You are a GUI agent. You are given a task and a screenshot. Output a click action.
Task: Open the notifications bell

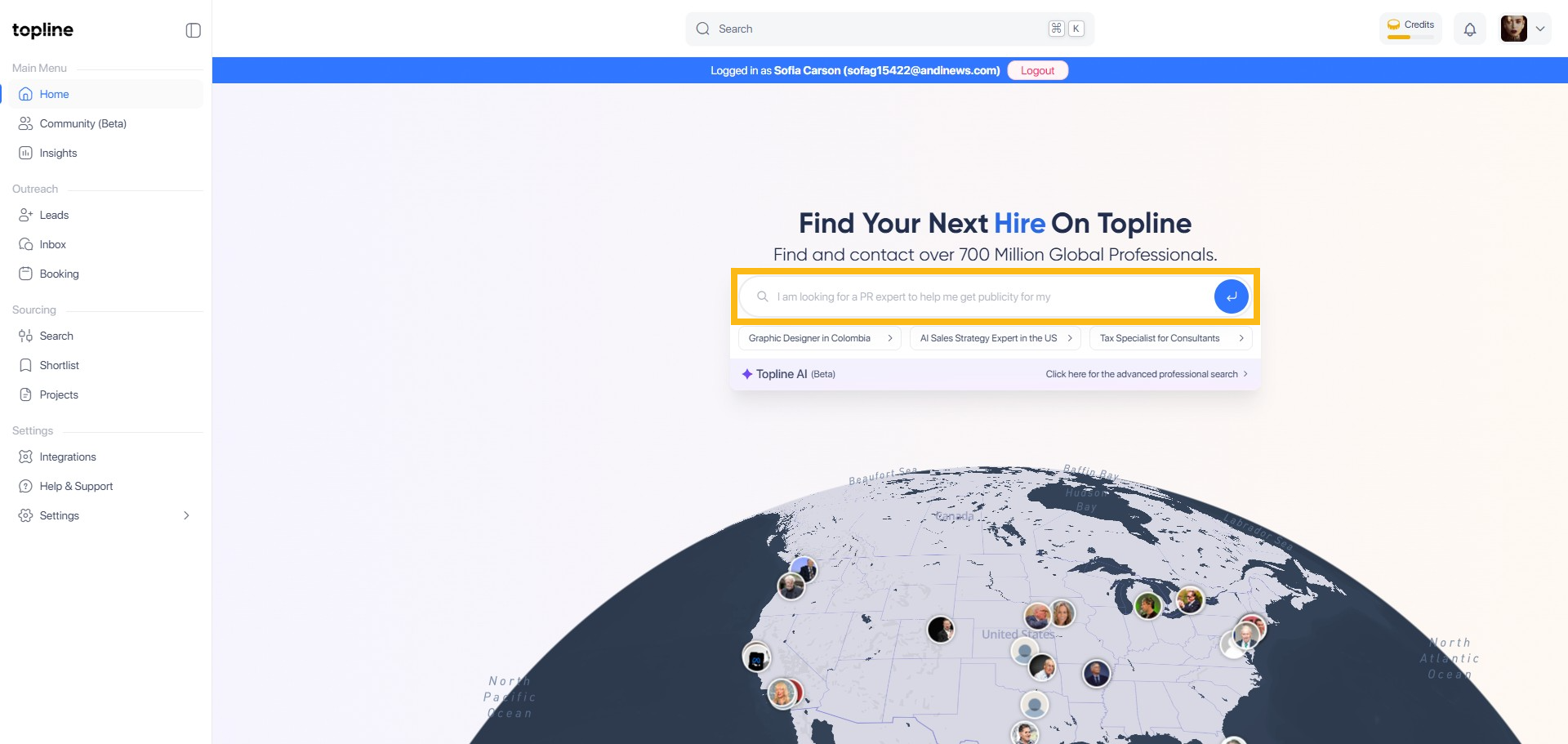pyautogui.click(x=1469, y=29)
